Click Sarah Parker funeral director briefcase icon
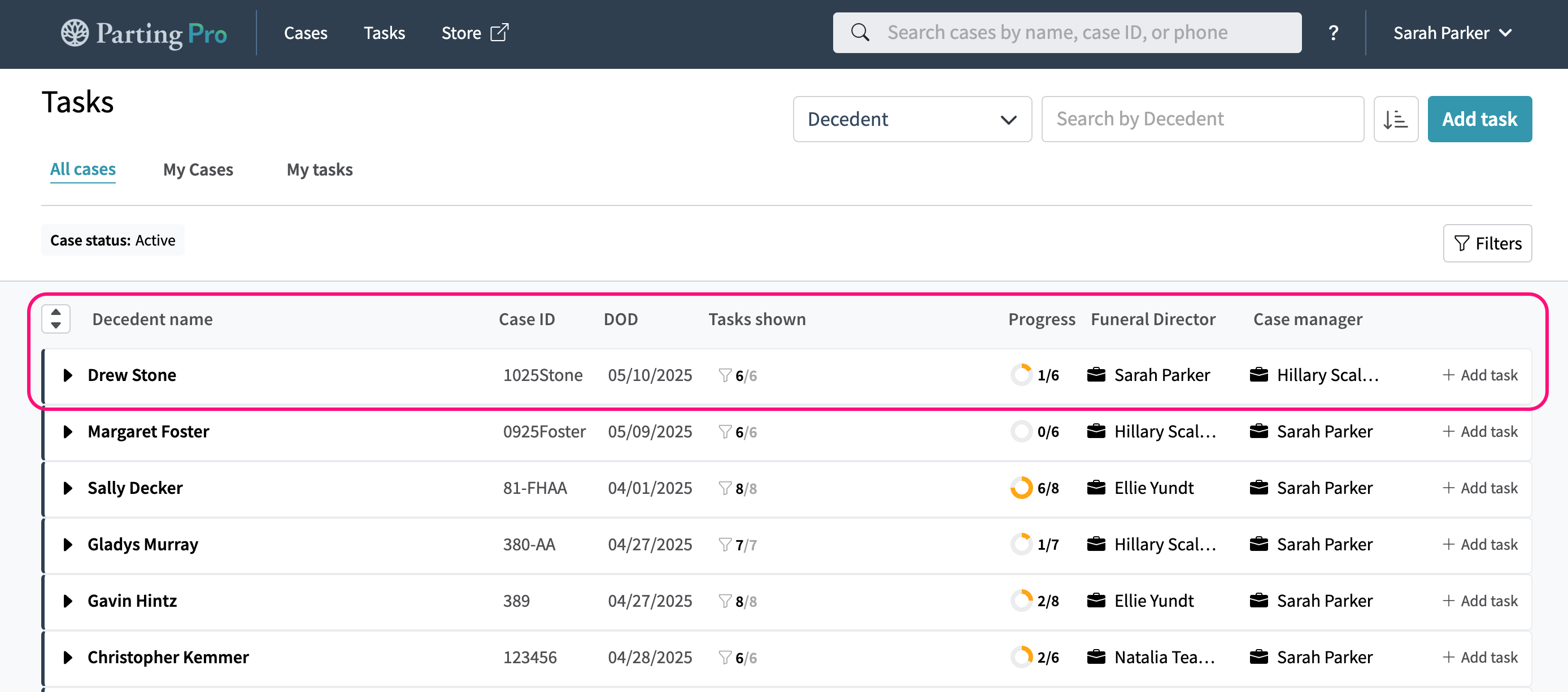This screenshot has width=1568, height=692. click(1096, 375)
